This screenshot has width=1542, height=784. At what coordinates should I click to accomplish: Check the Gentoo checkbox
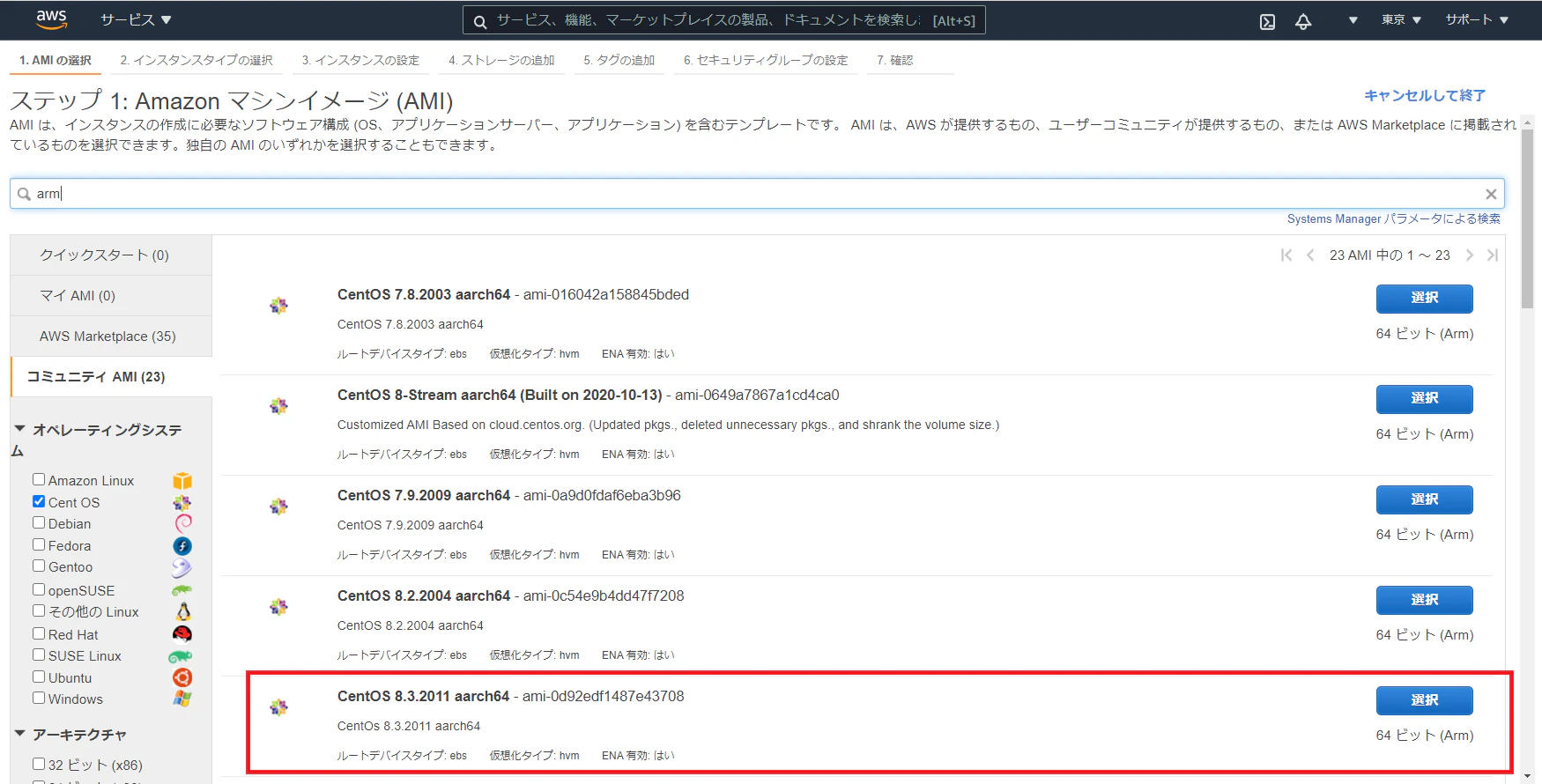(39, 566)
